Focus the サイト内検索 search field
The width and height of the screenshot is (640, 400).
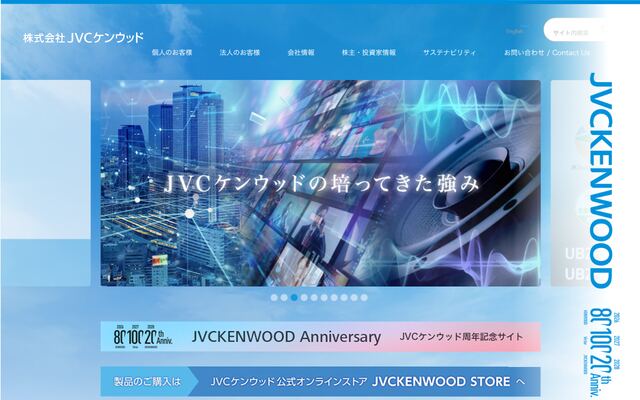click(576, 30)
